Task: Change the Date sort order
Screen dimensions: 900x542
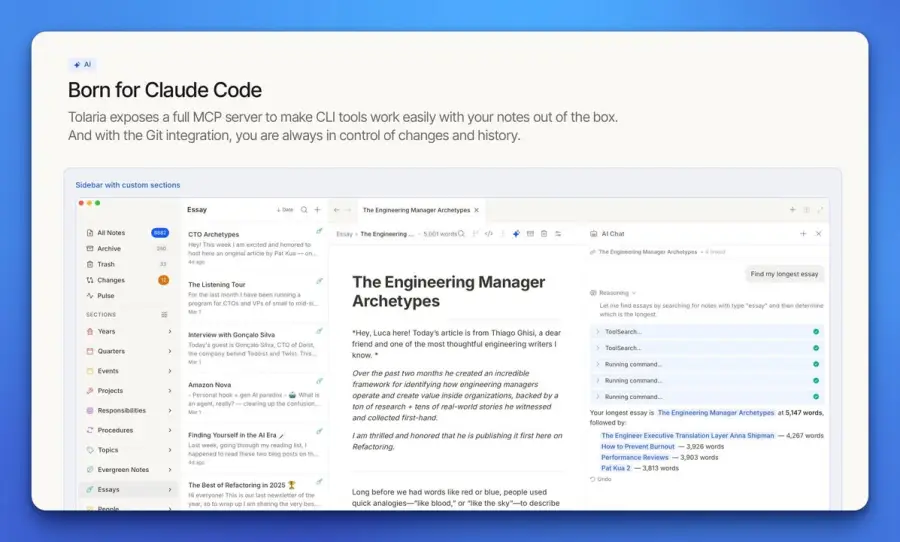Action: click(x=285, y=210)
